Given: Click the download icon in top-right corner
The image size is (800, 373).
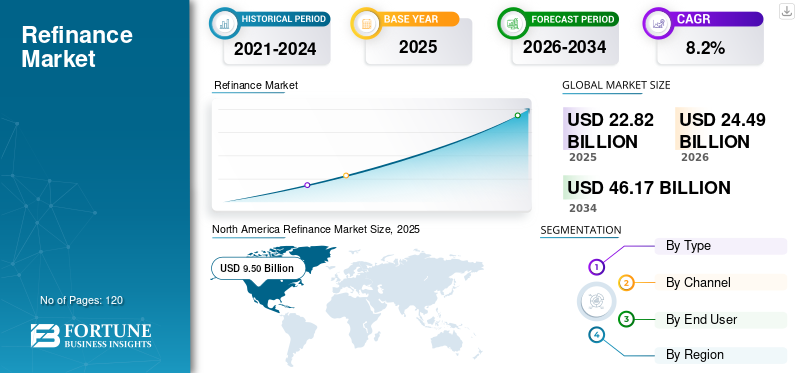Looking at the screenshot, I should pyautogui.click(x=786, y=11).
